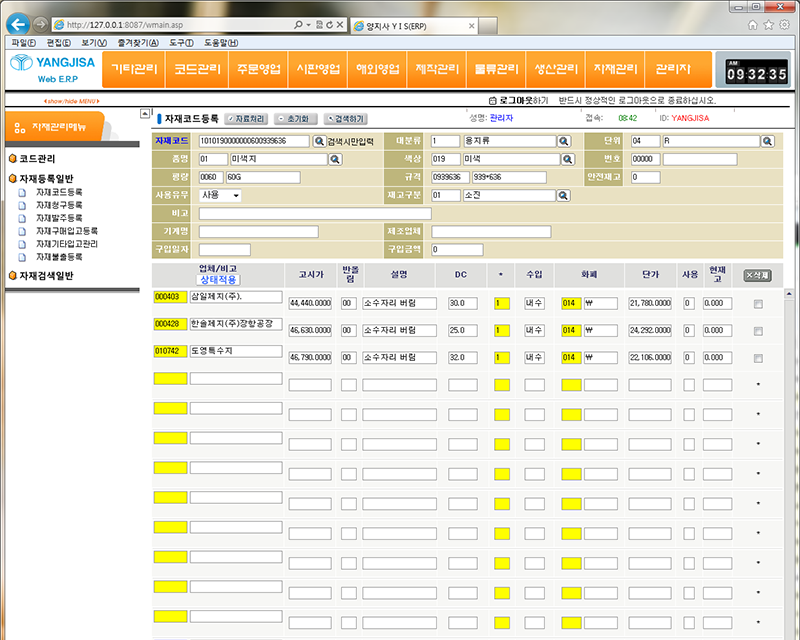Tick the delete checkbox for 한솔제지(주)장항공장 row

click(x=758, y=330)
